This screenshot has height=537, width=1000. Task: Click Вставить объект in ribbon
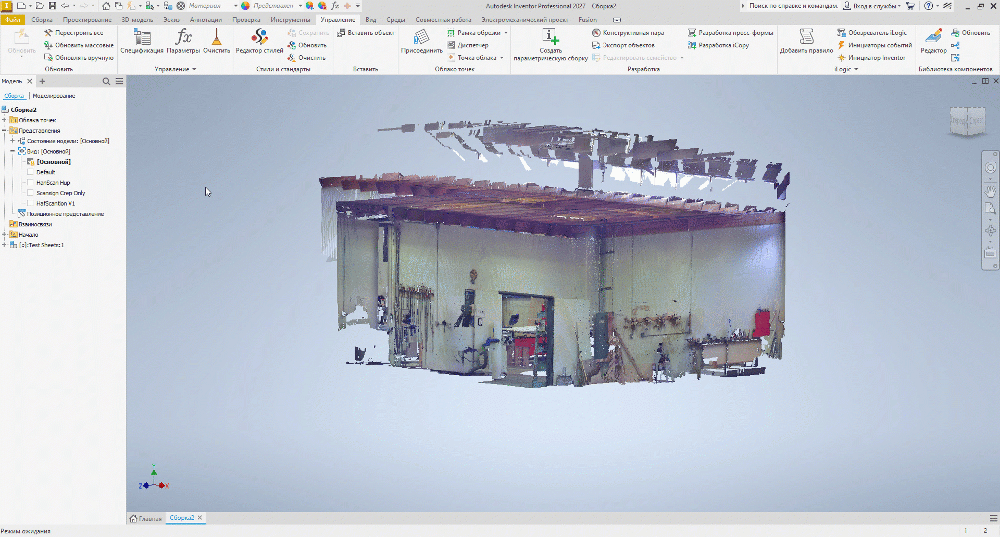365,33
